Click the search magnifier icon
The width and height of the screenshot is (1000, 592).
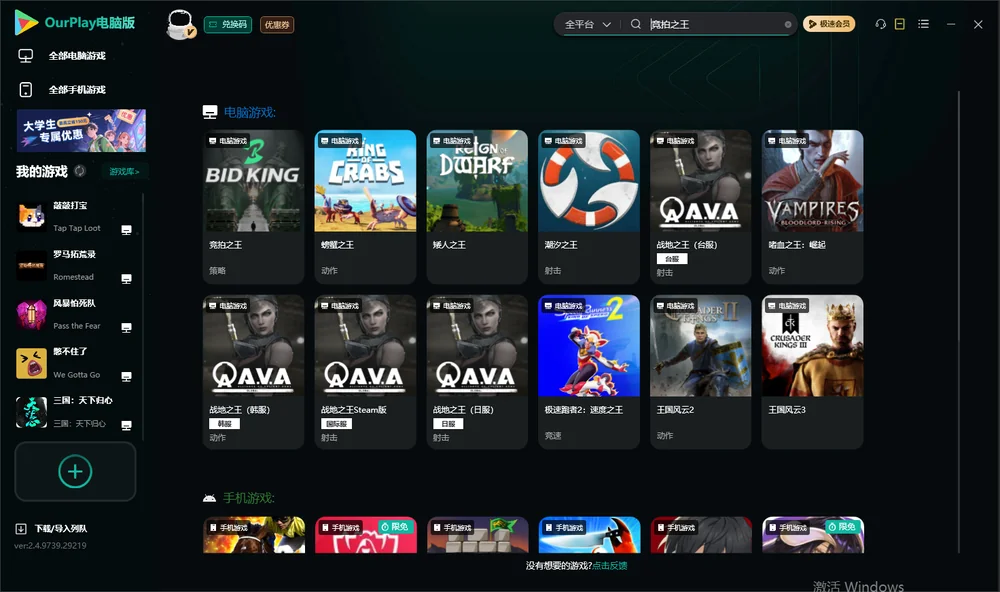click(x=635, y=24)
